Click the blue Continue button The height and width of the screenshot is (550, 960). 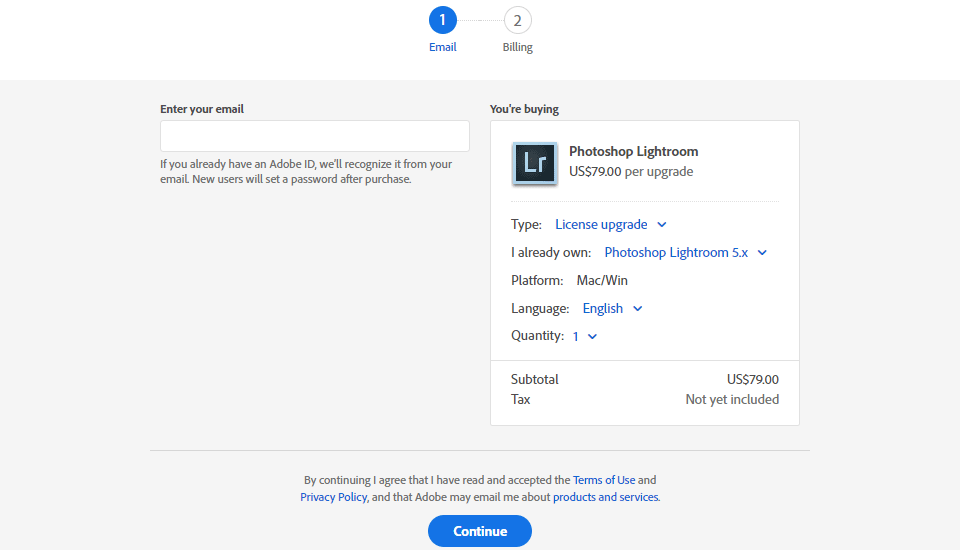pyautogui.click(x=480, y=531)
